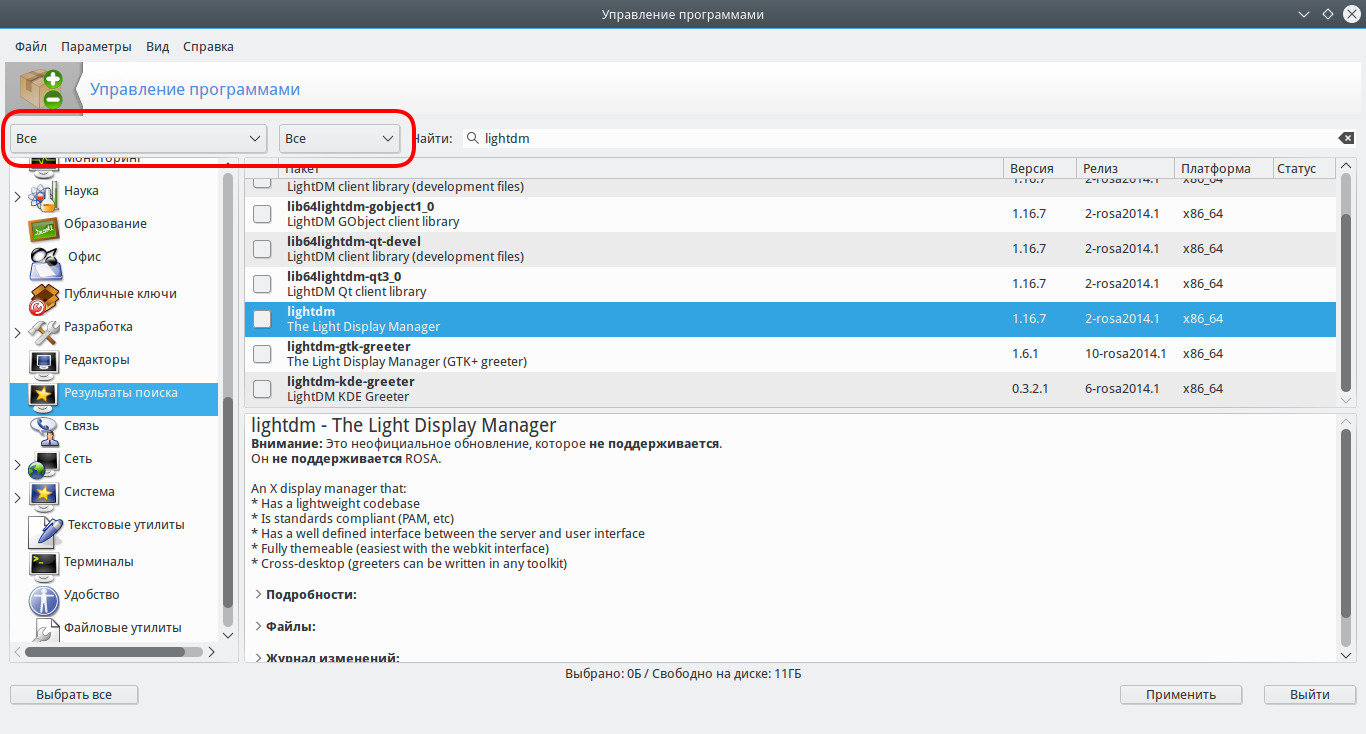The height and width of the screenshot is (734, 1366).
Task: Click version 0.3.2.1 in the table
Action: pos(1030,389)
